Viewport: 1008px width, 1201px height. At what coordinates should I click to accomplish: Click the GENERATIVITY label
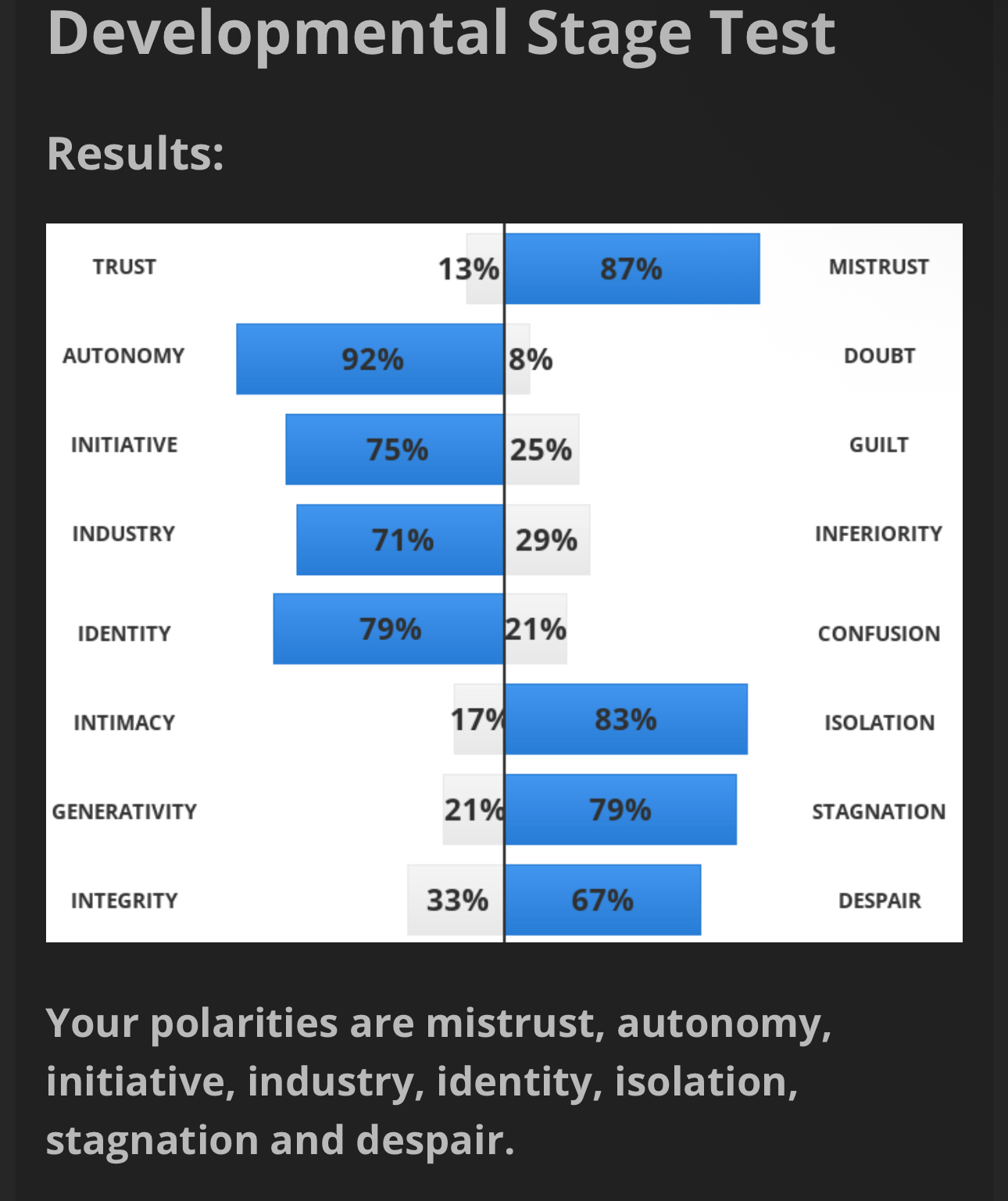coord(124,811)
